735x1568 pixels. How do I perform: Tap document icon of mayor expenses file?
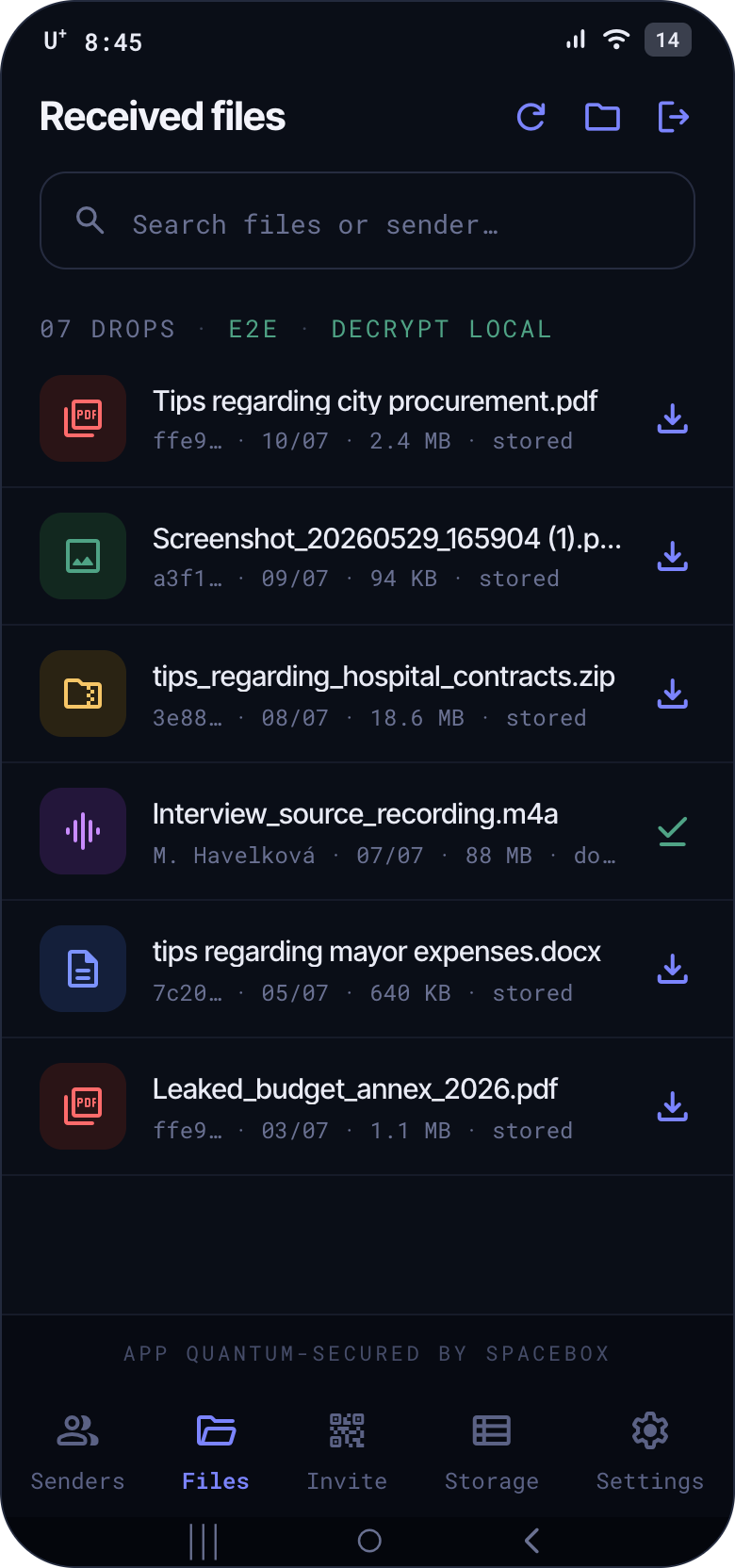point(83,969)
